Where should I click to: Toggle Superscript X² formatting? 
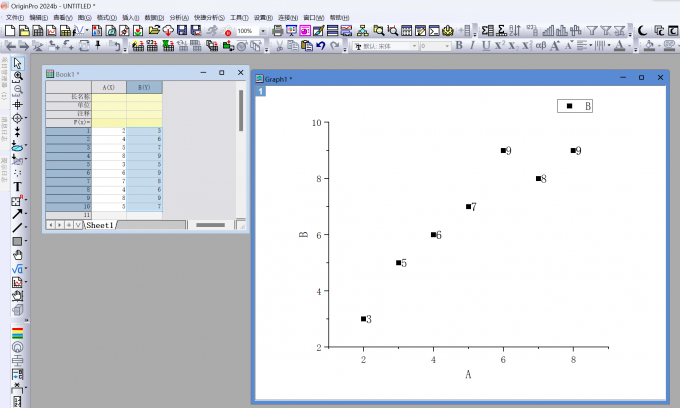(500, 46)
